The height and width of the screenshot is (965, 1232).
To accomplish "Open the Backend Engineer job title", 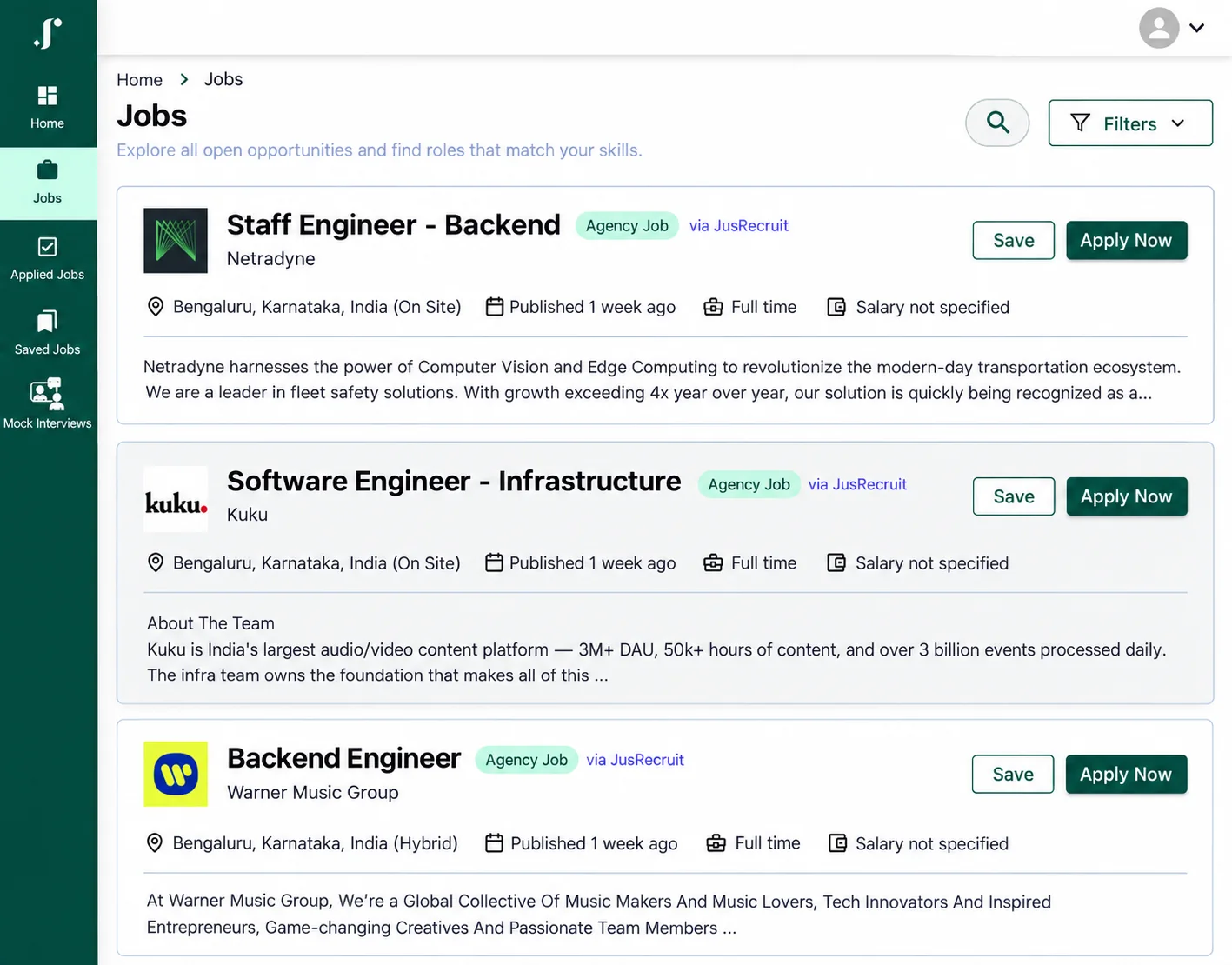I will pos(343,758).
